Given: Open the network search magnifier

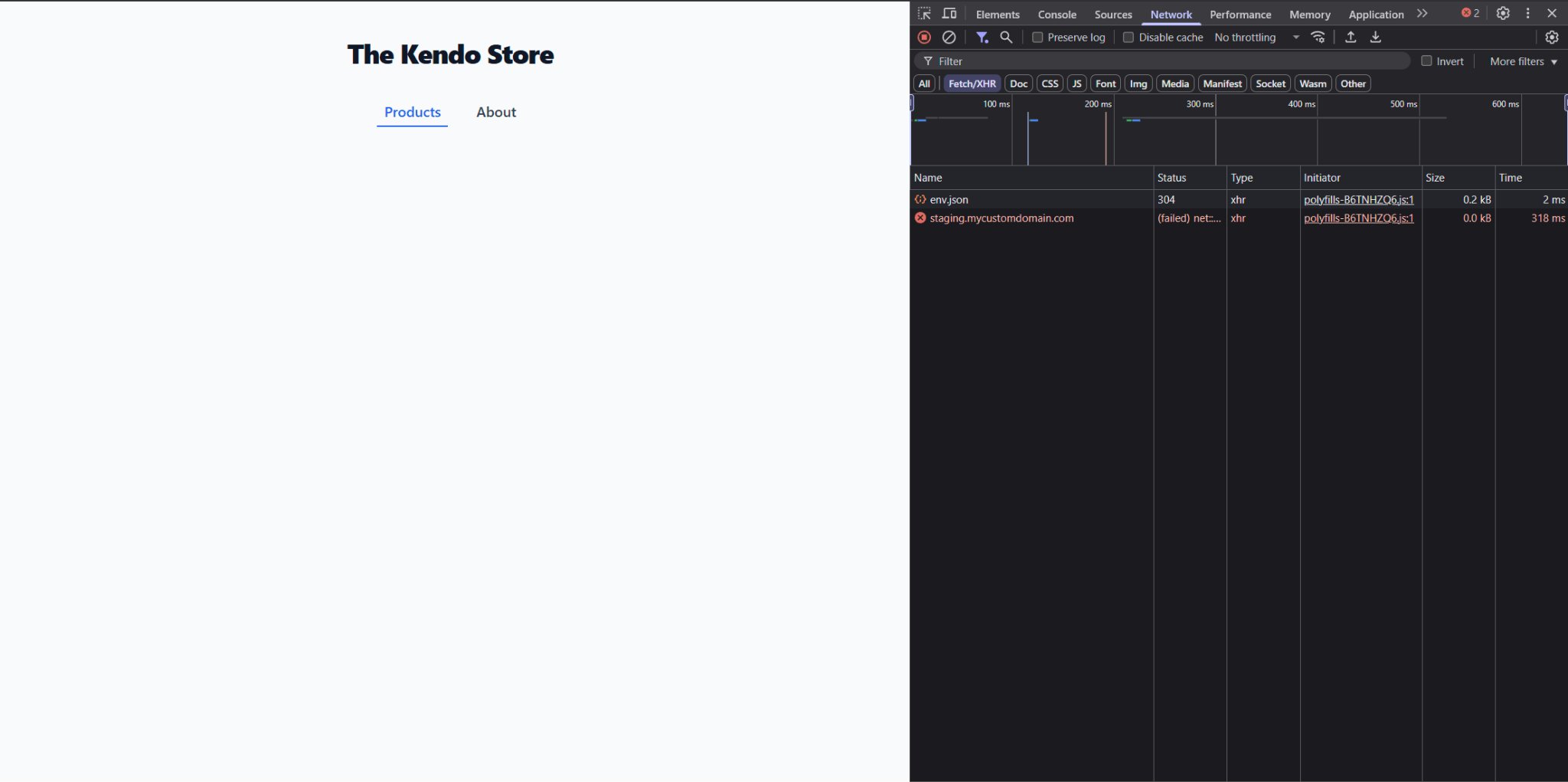Looking at the screenshot, I should tap(1006, 37).
